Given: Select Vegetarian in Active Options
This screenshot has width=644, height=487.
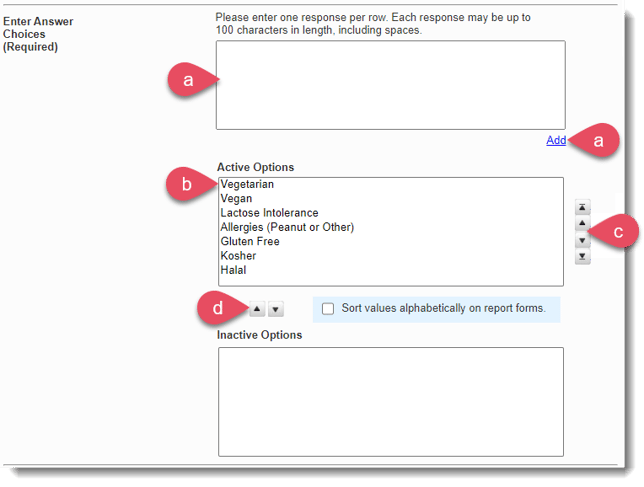Looking at the screenshot, I should [247, 185].
